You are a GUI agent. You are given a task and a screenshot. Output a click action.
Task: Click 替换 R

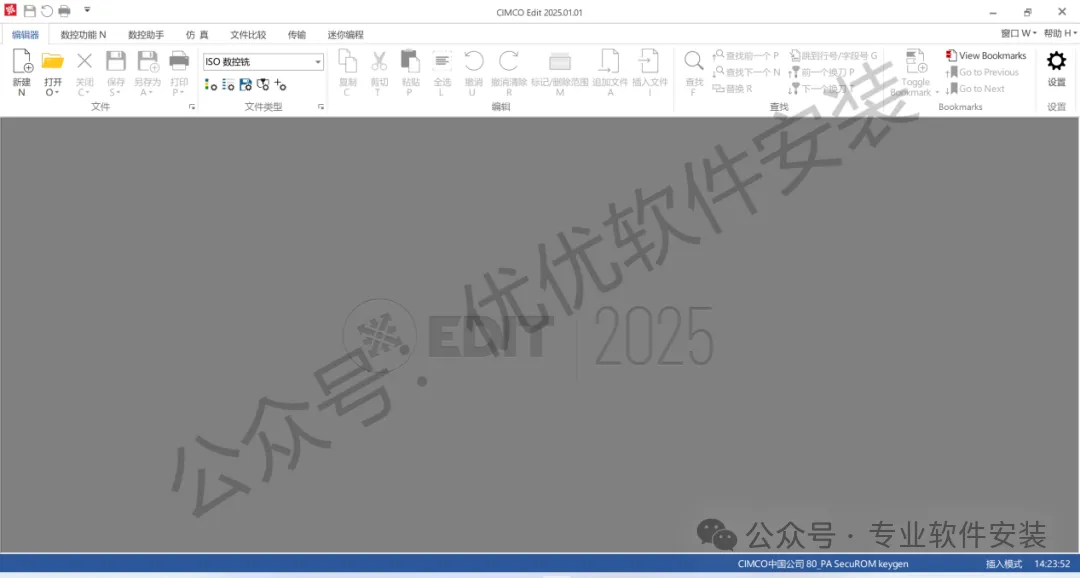732,88
